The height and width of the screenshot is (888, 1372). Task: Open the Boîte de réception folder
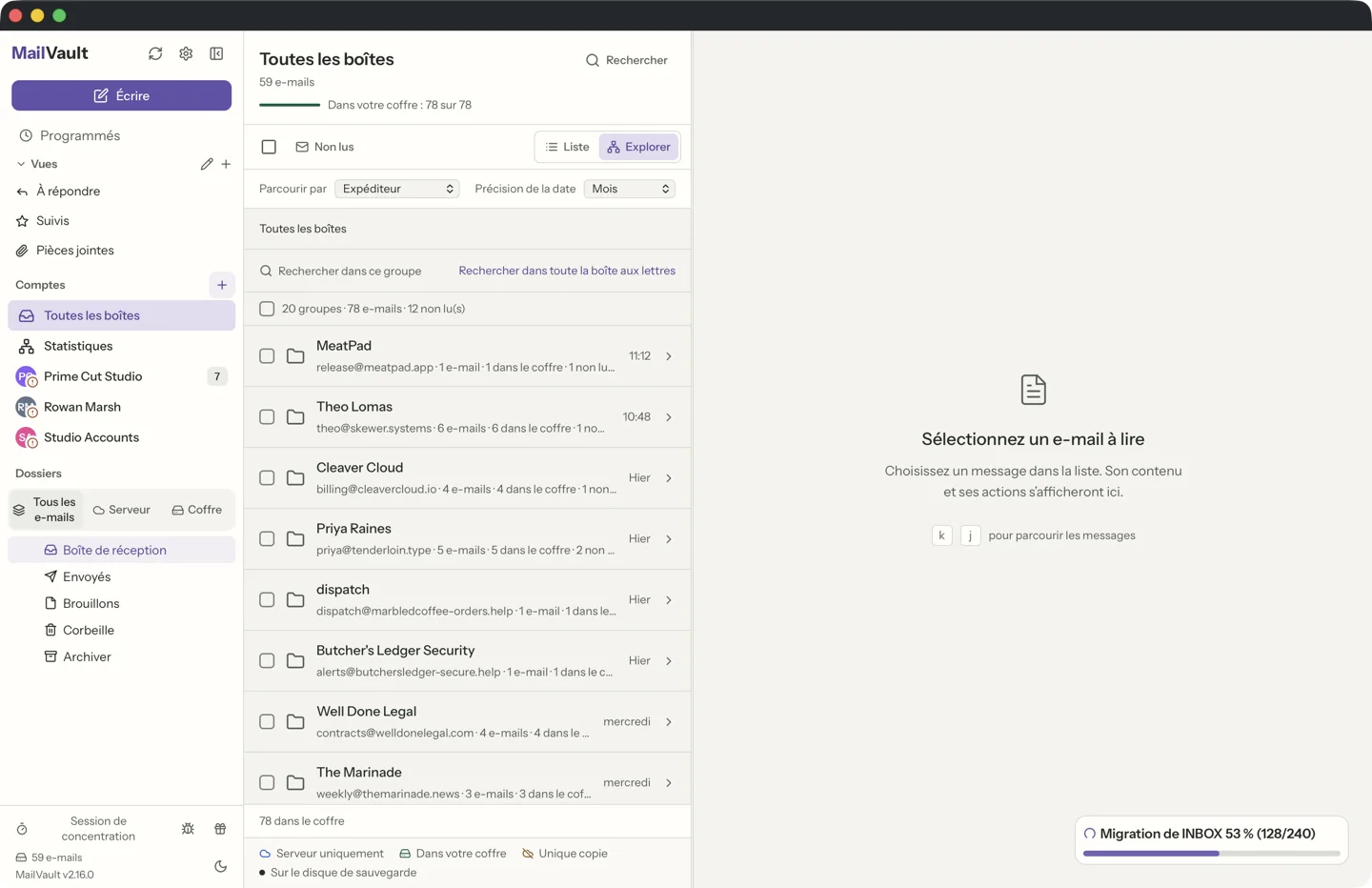(x=122, y=550)
